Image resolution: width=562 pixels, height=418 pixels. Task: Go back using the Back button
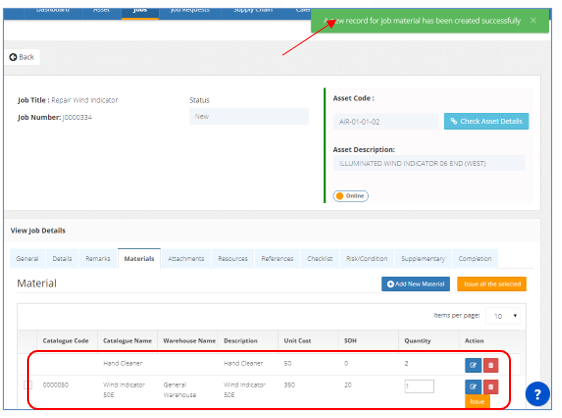tap(22, 57)
